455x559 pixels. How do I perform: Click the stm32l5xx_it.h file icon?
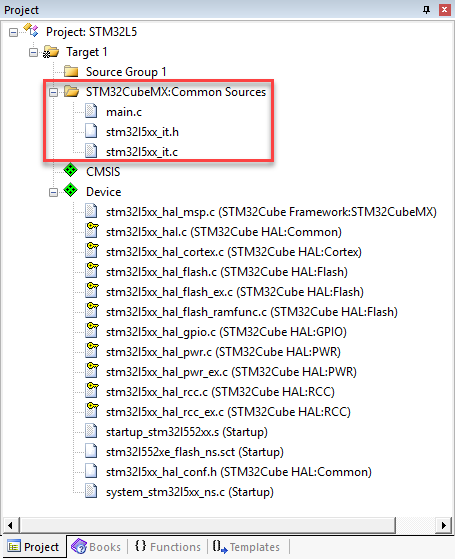point(91,132)
